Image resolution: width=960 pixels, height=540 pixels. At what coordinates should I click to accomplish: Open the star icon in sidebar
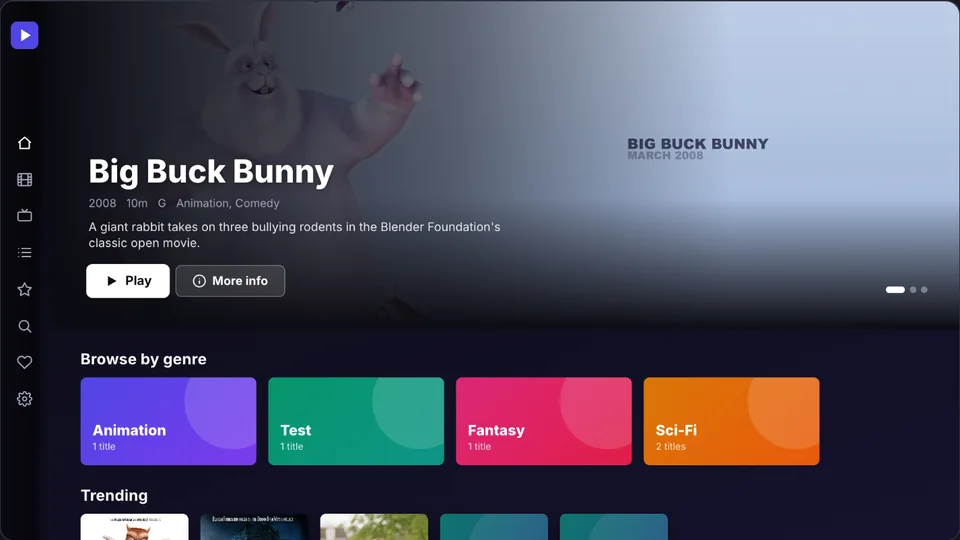24,289
